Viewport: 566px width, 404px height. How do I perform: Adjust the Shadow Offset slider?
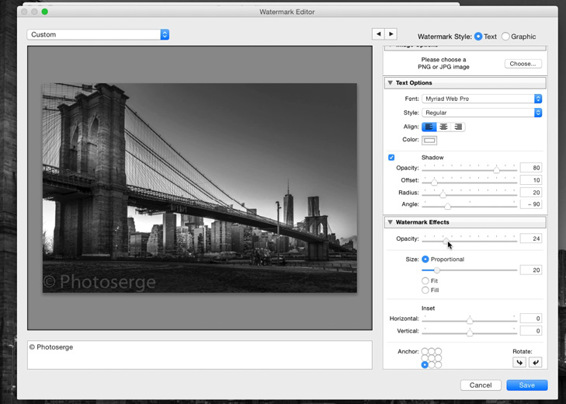434,182
